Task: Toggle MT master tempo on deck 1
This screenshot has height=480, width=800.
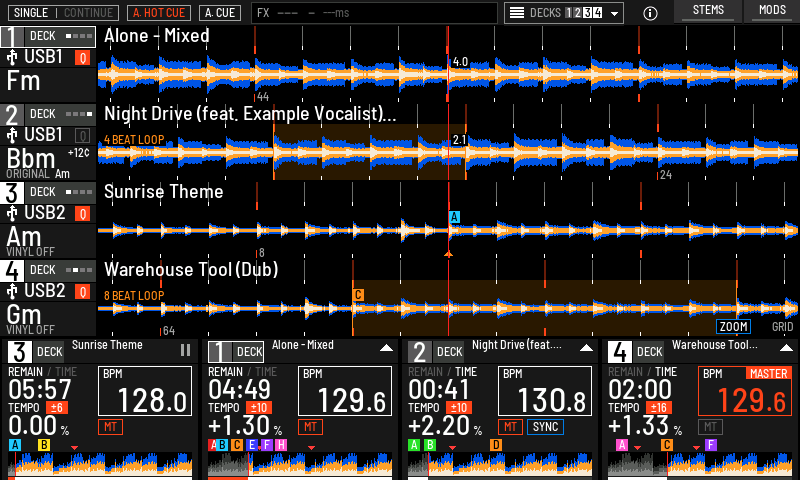Action: pos(310,427)
